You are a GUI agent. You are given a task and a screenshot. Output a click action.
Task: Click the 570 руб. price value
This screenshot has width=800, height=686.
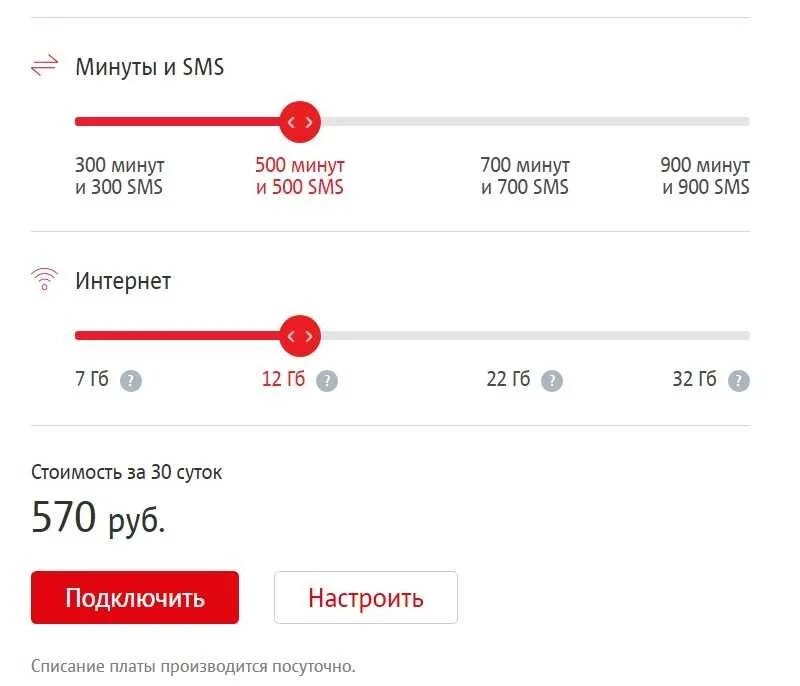coord(98,518)
